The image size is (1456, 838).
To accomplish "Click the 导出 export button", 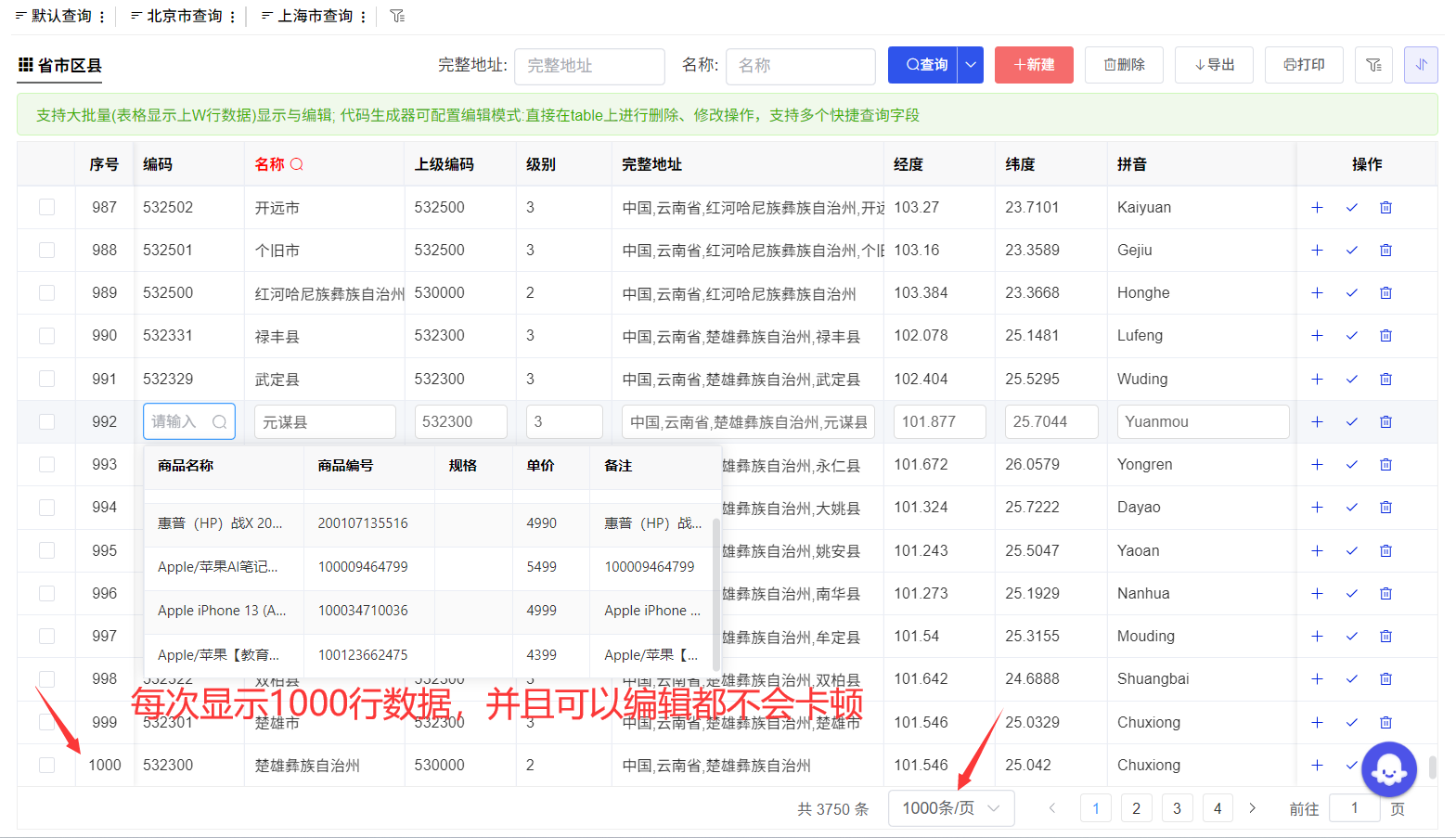I will [x=1214, y=65].
